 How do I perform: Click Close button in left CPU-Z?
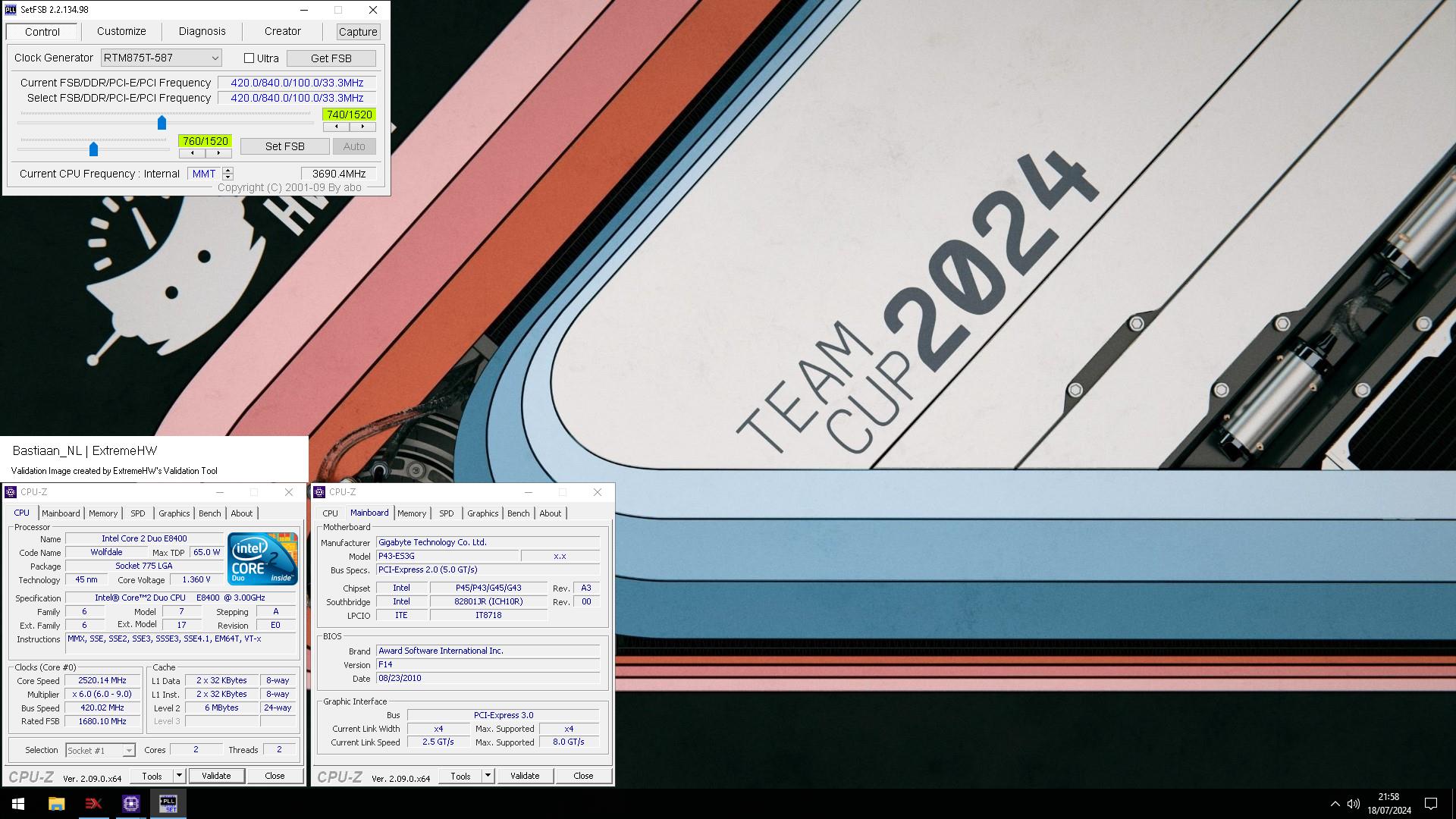click(275, 776)
